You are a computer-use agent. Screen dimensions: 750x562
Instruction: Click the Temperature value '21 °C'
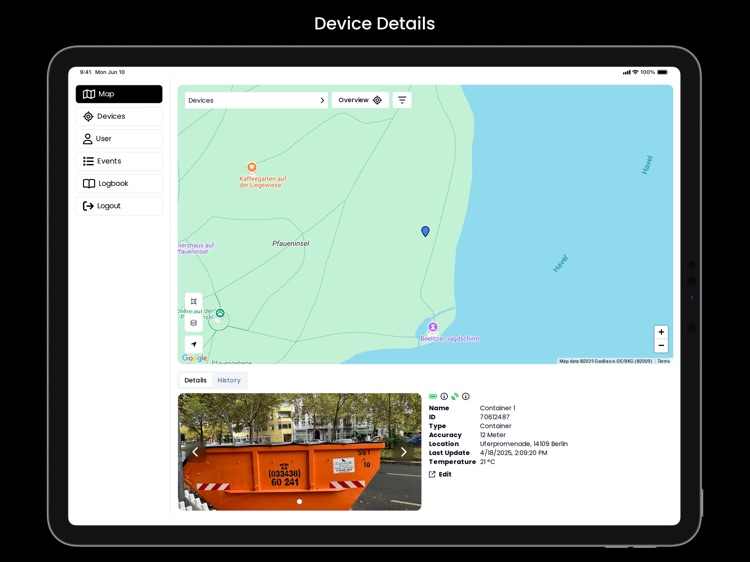tap(487, 462)
